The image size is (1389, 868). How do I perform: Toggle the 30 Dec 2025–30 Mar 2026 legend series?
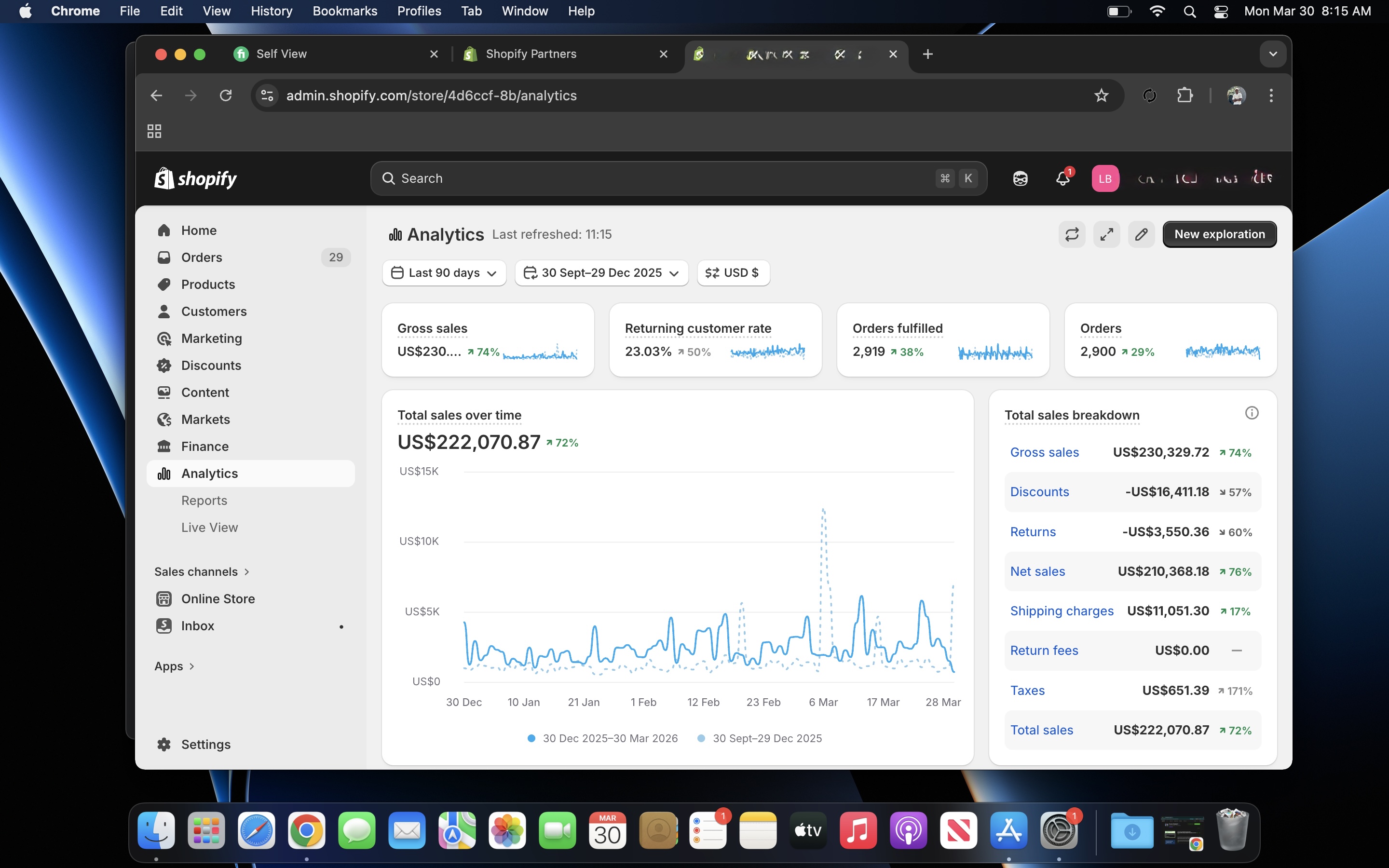603,738
